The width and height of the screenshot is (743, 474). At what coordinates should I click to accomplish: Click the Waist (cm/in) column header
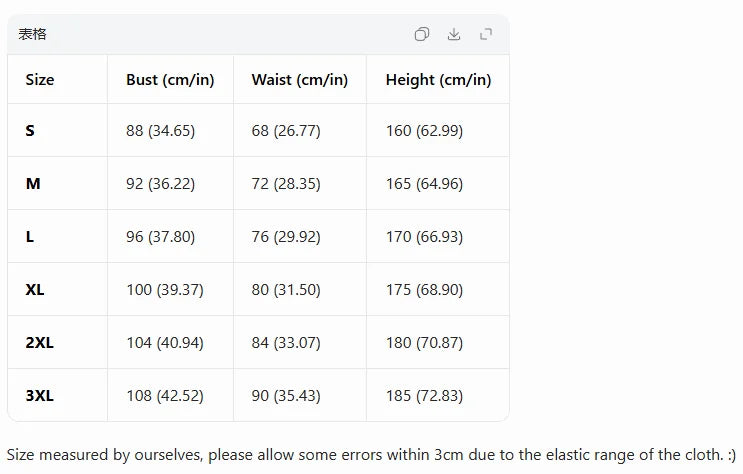click(x=299, y=80)
